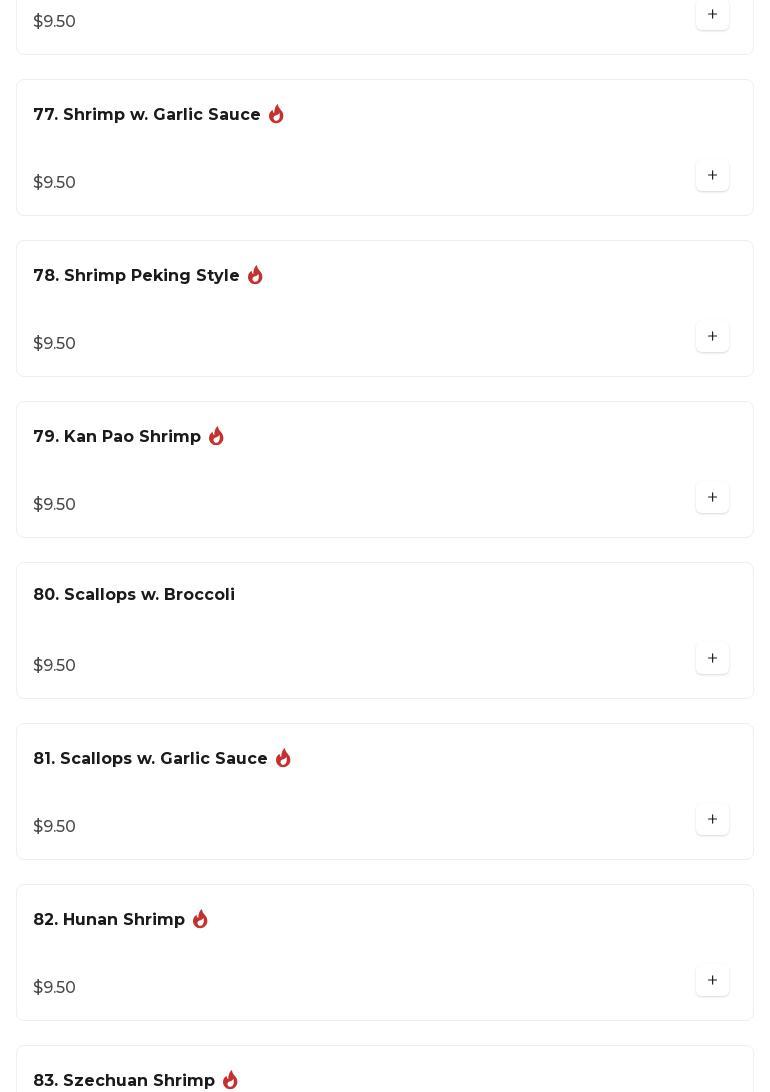Open 80. Scallops w. Broccoli item

pyautogui.click(x=134, y=595)
